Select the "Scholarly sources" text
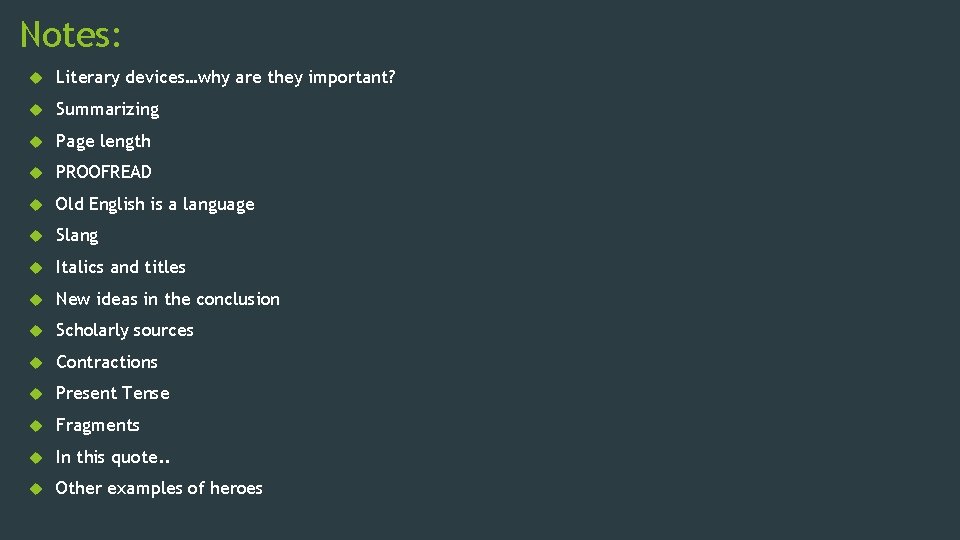 coord(125,330)
